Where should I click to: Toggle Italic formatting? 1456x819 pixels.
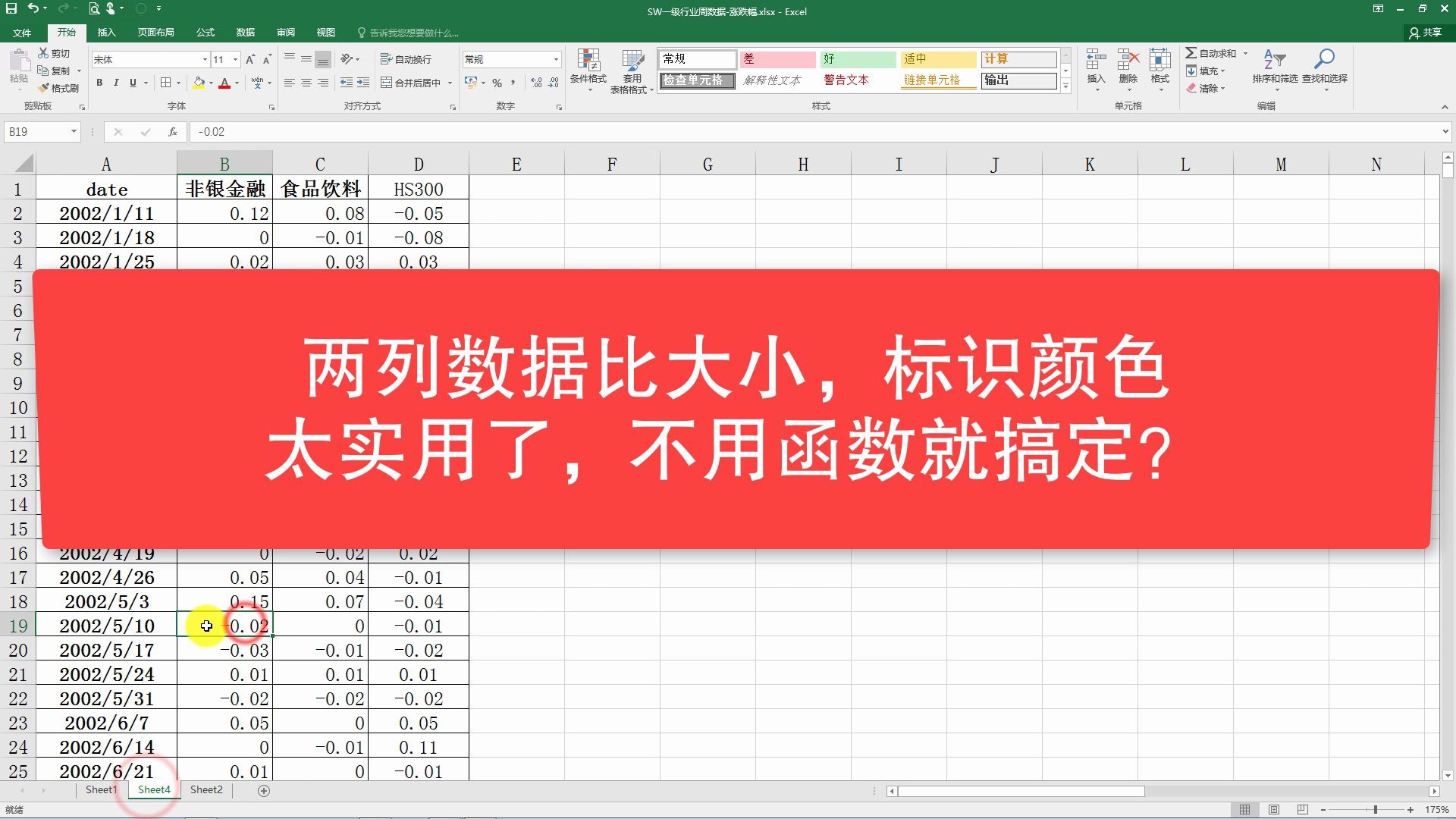(116, 83)
